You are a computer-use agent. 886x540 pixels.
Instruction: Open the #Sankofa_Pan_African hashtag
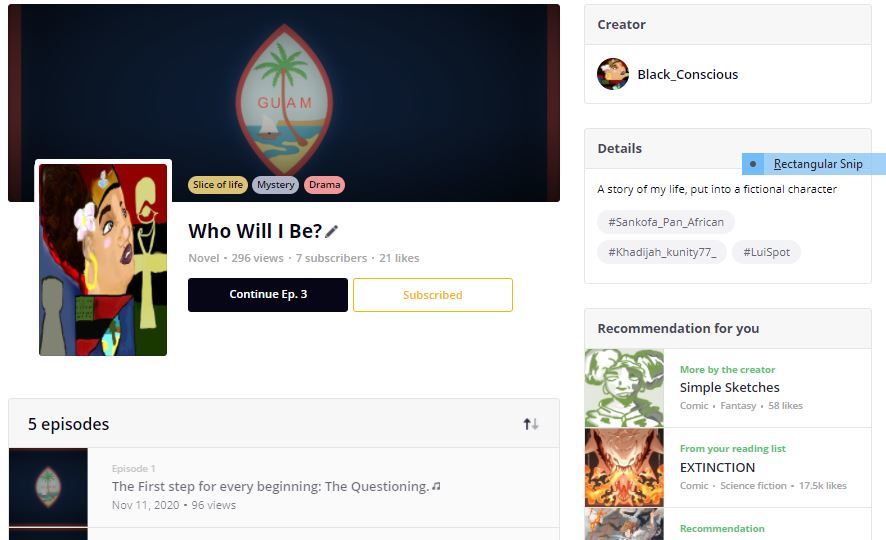tap(666, 222)
